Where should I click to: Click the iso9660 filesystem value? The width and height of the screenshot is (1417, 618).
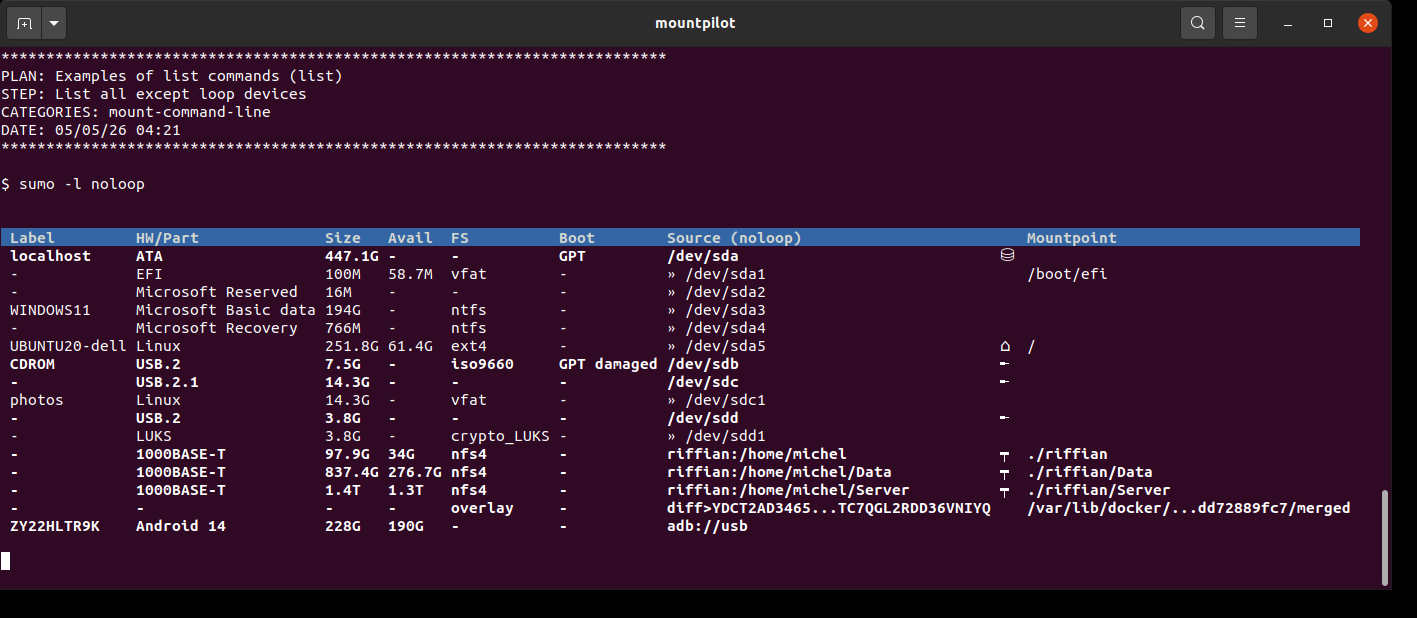pyautogui.click(x=482, y=364)
